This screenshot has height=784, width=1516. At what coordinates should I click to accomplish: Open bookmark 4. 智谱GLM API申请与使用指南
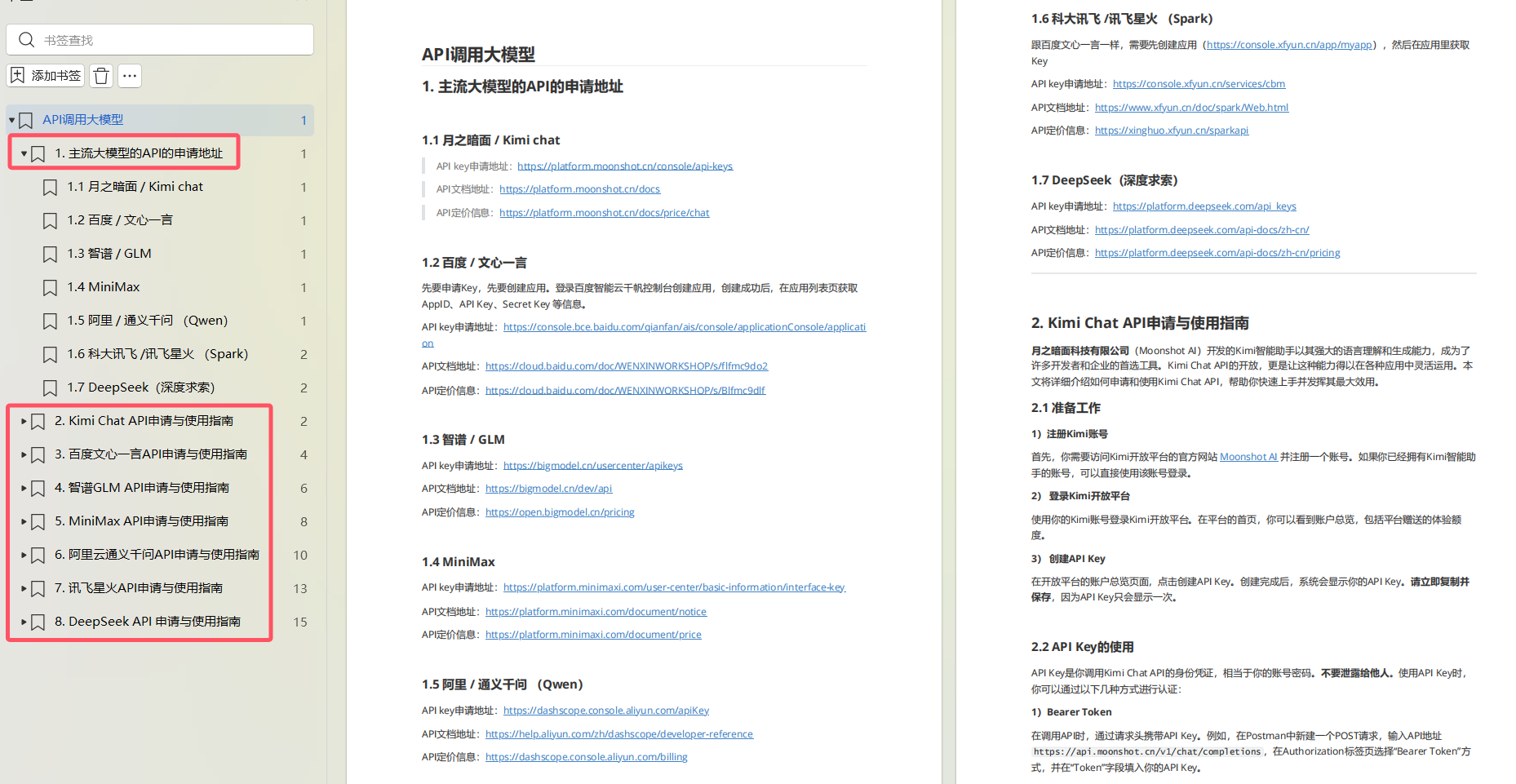[142, 488]
